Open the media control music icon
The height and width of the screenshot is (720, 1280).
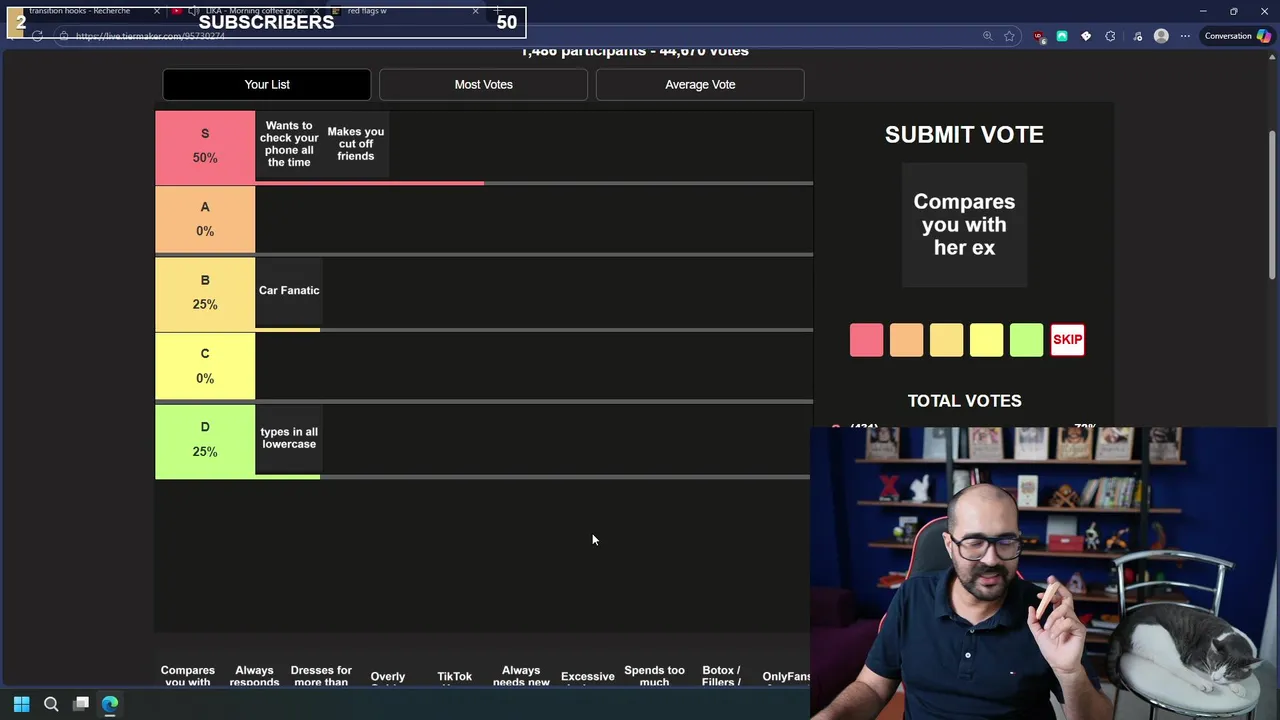tap(1137, 36)
